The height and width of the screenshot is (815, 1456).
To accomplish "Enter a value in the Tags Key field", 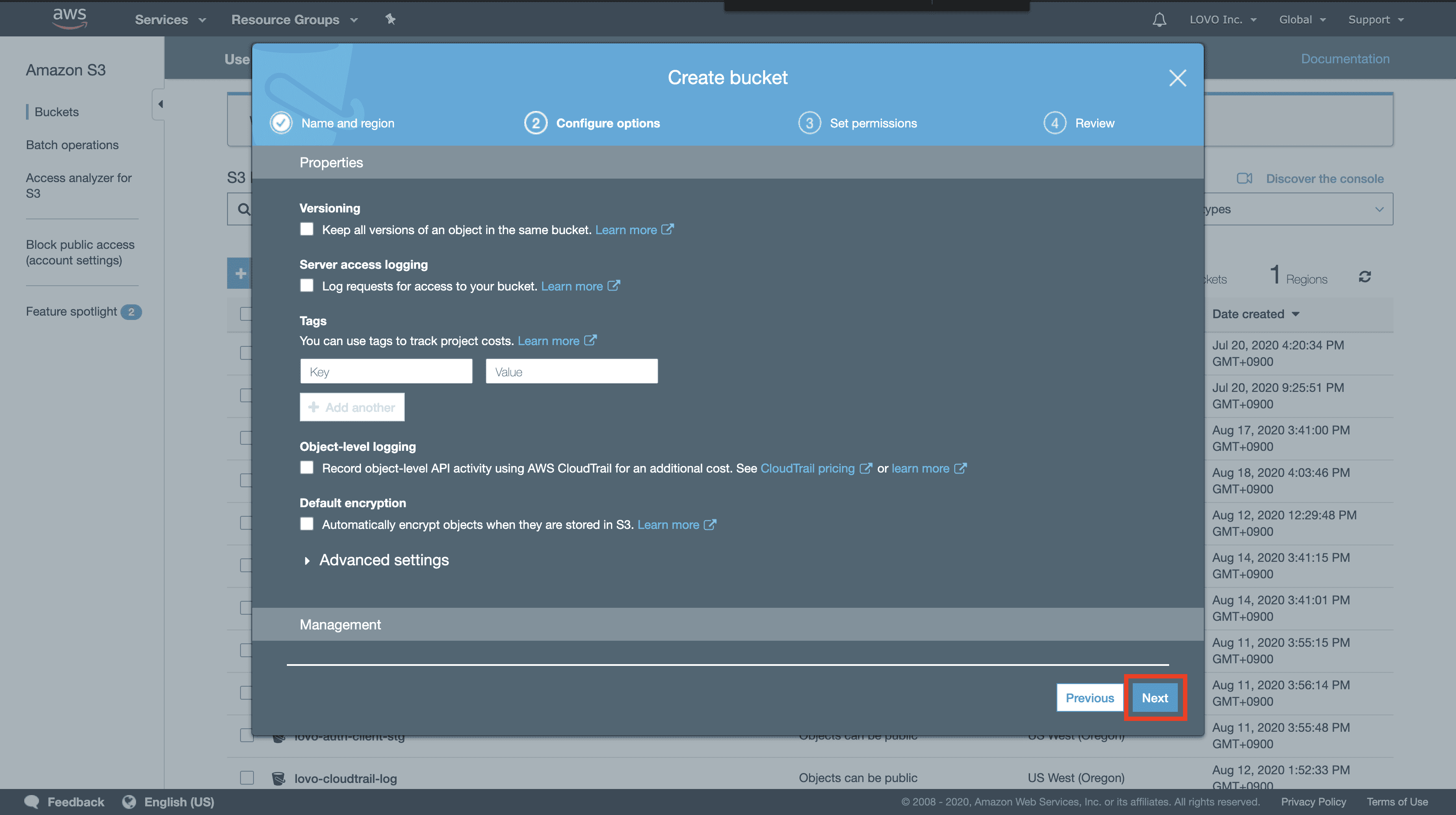I will [x=385, y=371].
